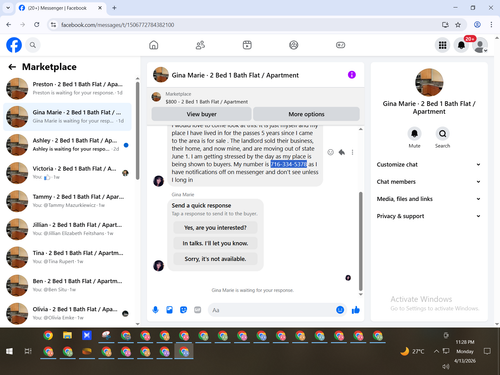Open a new browser tab
The image size is (500, 375).
click(x=114, y=8)
